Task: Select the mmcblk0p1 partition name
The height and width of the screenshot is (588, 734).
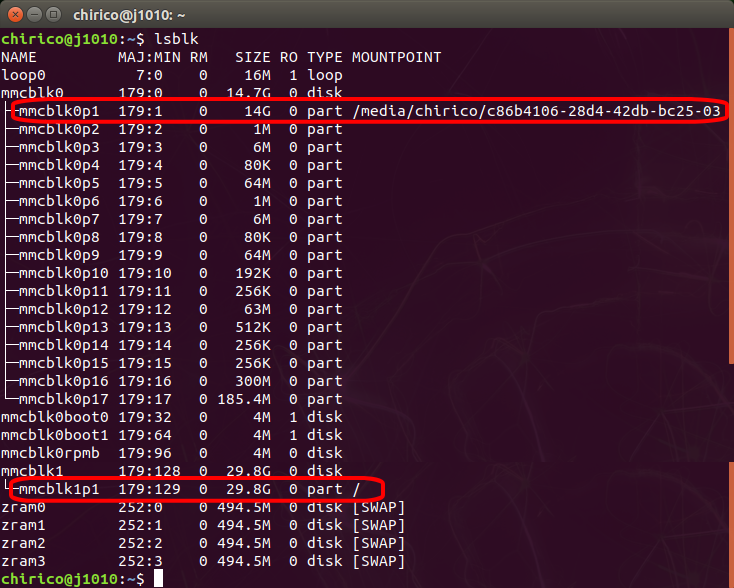Action: coord(58,111)
